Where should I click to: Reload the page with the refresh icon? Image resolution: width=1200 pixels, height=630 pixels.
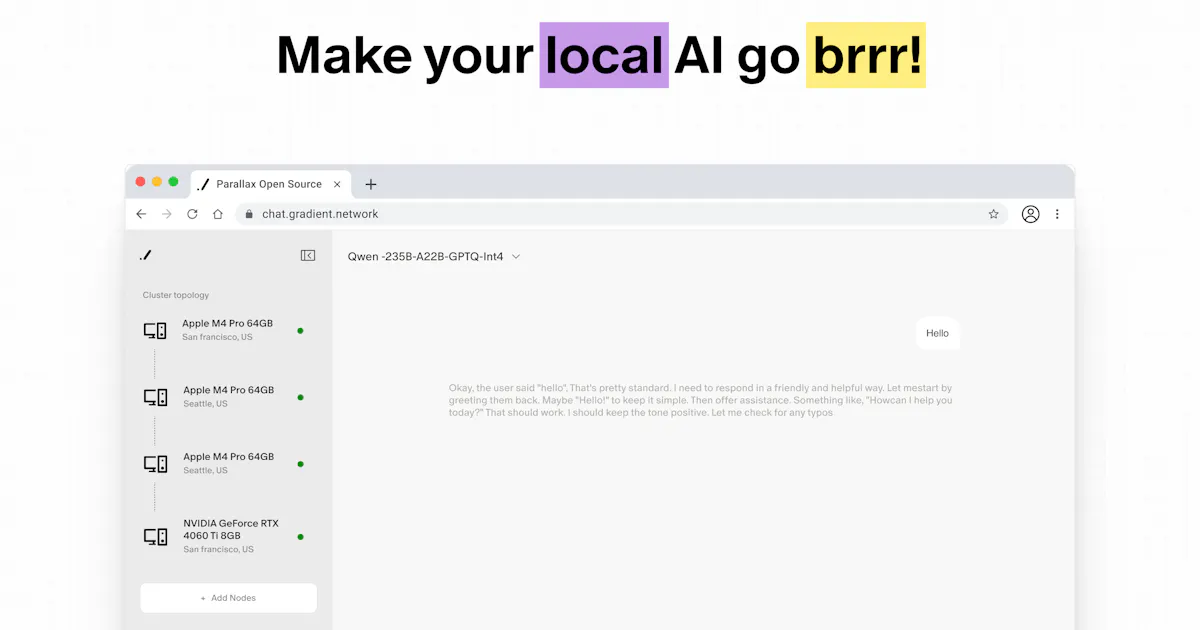[x=192, y=214]
